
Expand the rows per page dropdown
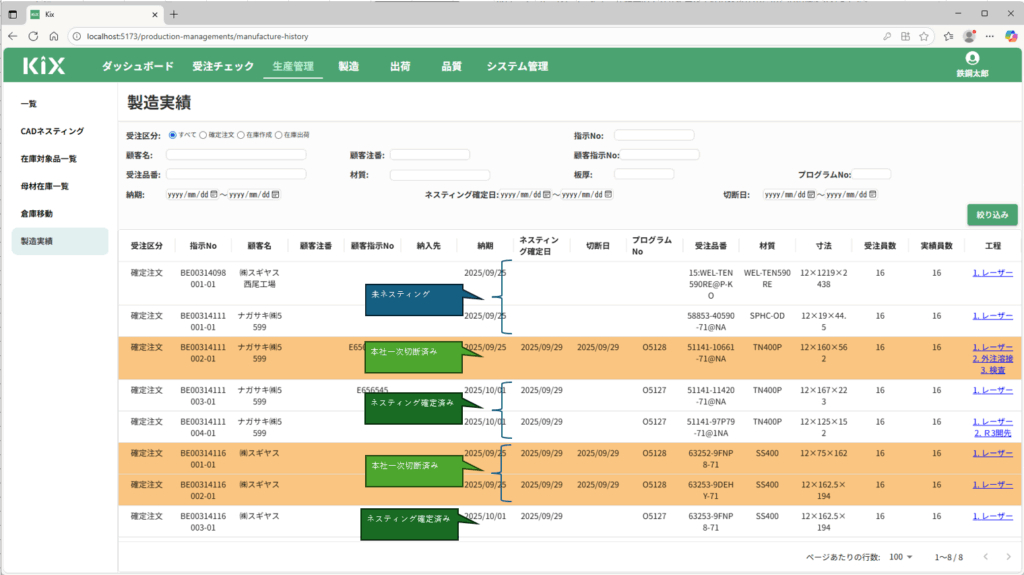[x=901, y=556]
